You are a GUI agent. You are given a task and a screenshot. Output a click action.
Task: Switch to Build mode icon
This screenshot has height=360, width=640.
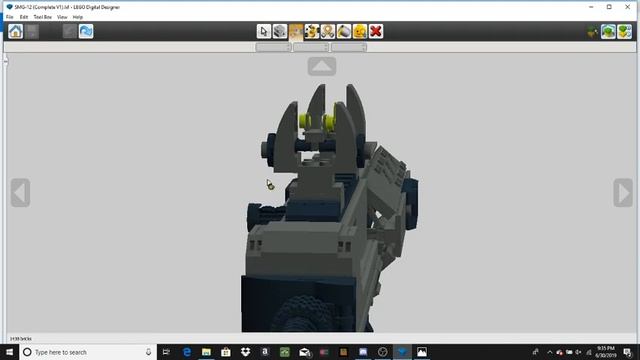592,31
